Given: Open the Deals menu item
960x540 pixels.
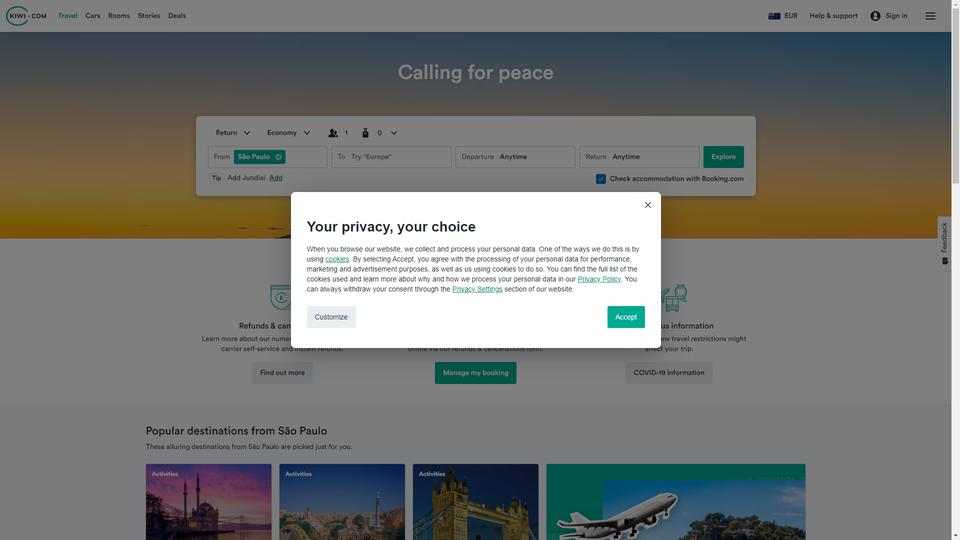Looking at the screenshot, I should click(x=177, y=16).
